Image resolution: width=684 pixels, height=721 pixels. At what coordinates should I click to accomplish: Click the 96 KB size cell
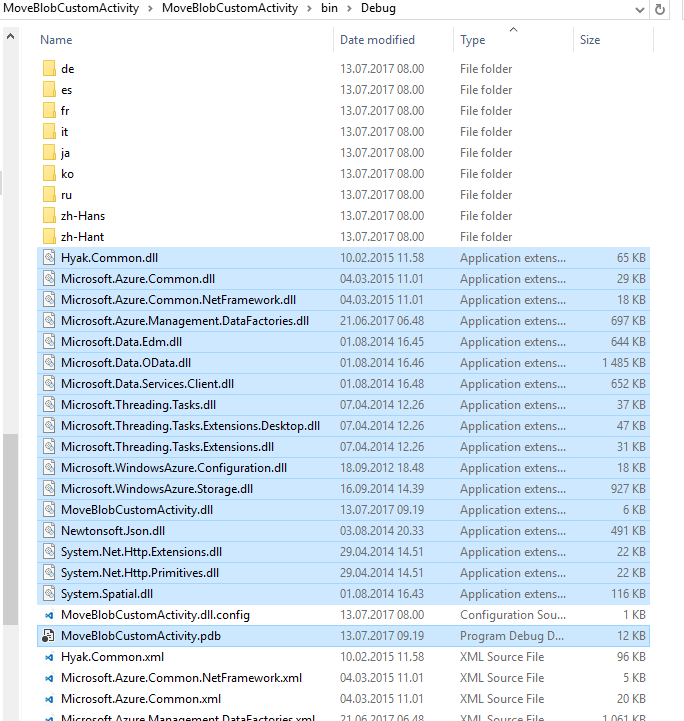631,657
